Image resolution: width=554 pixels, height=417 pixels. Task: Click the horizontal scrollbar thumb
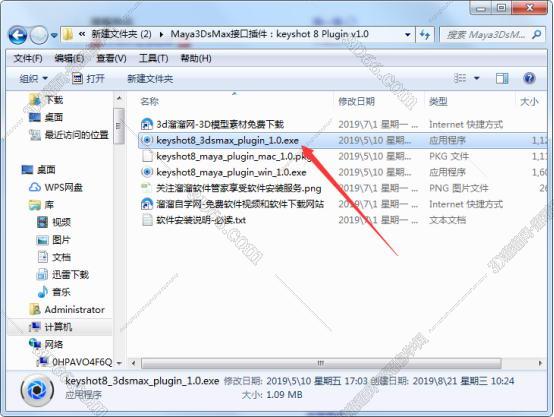pos(321,363)
